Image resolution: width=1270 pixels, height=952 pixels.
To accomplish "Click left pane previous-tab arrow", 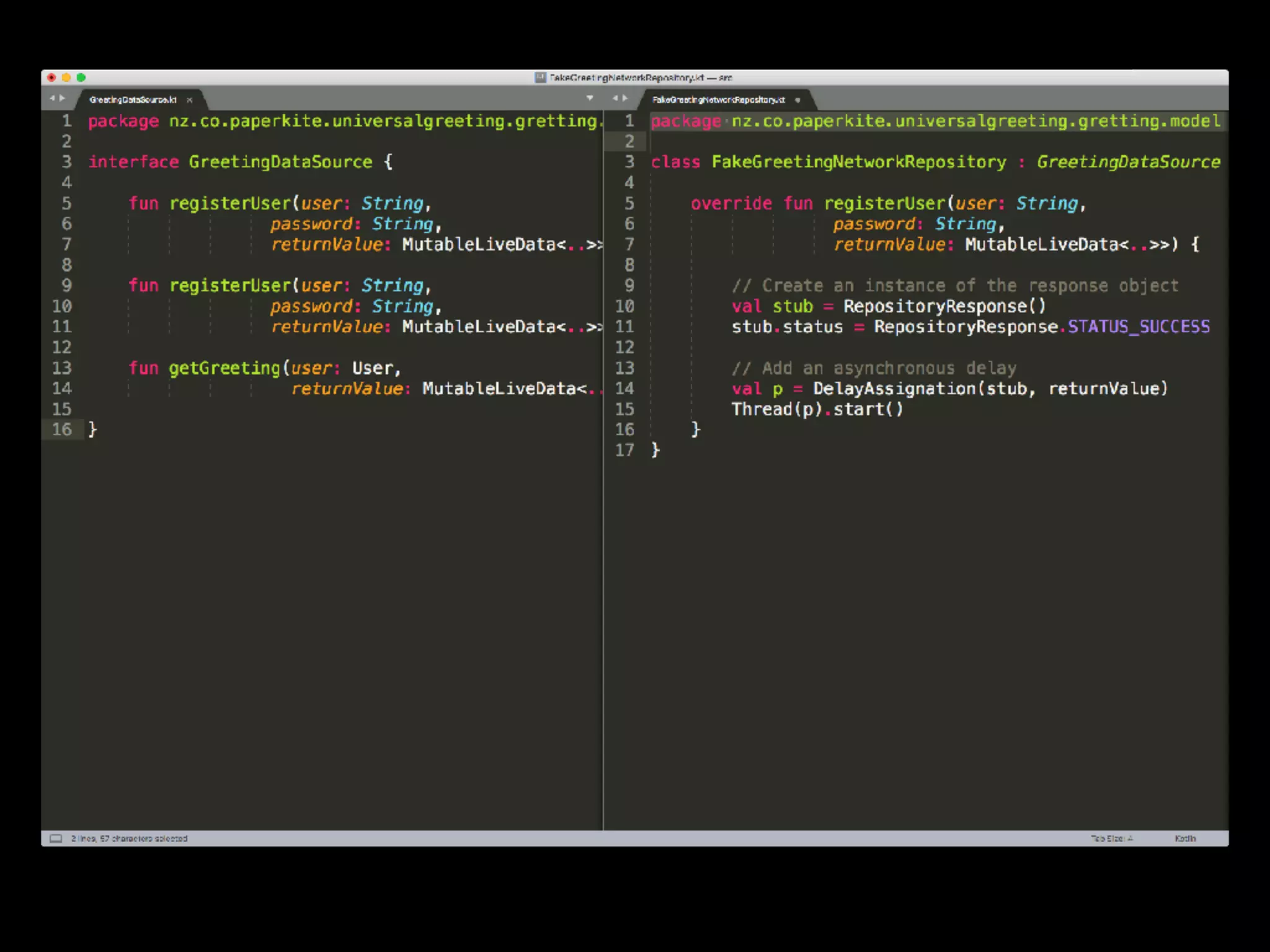I will tap(52, 98).
